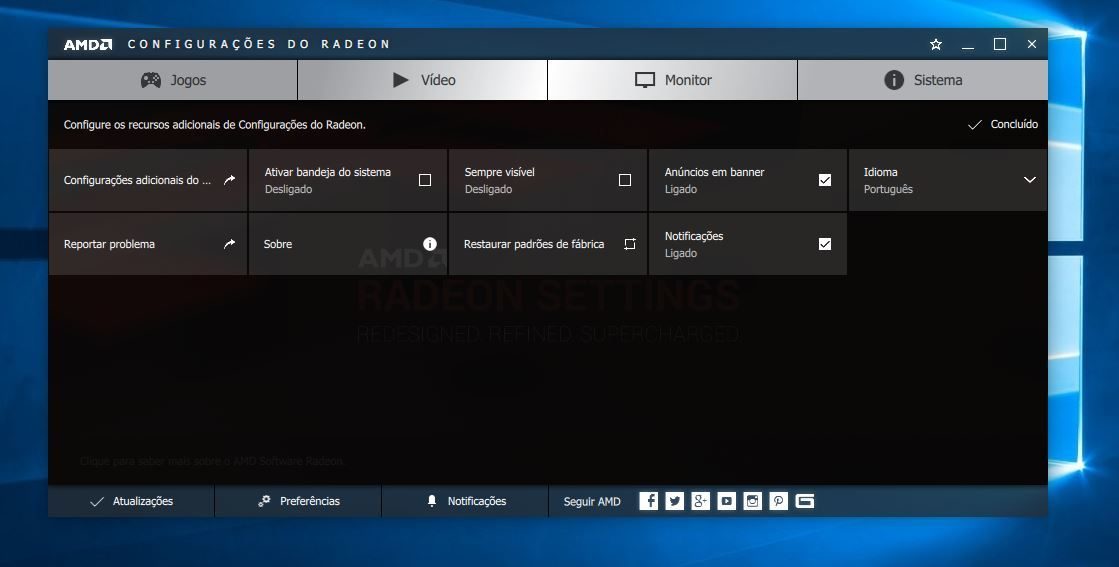Click the AMD logo in title bar
The height and width of the screenshot is (567, 1119).
88,44
